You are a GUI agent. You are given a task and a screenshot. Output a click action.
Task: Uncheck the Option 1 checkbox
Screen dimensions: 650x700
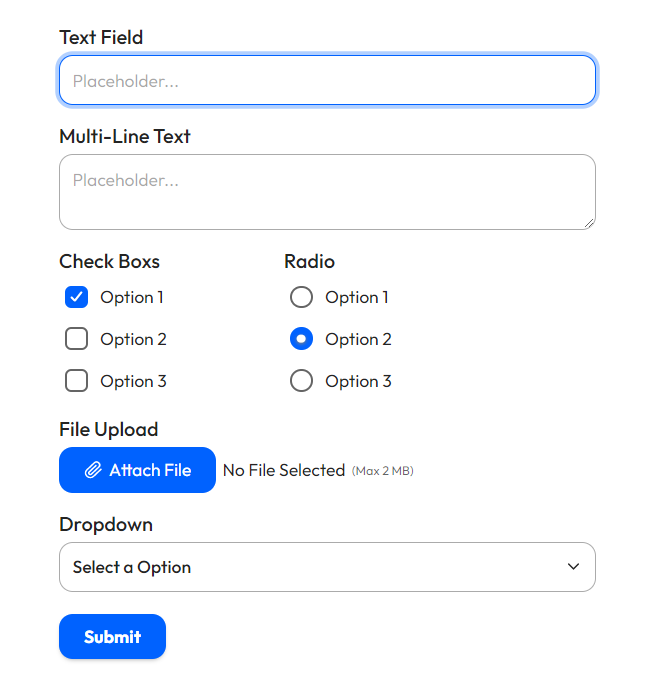pos(77,297)
